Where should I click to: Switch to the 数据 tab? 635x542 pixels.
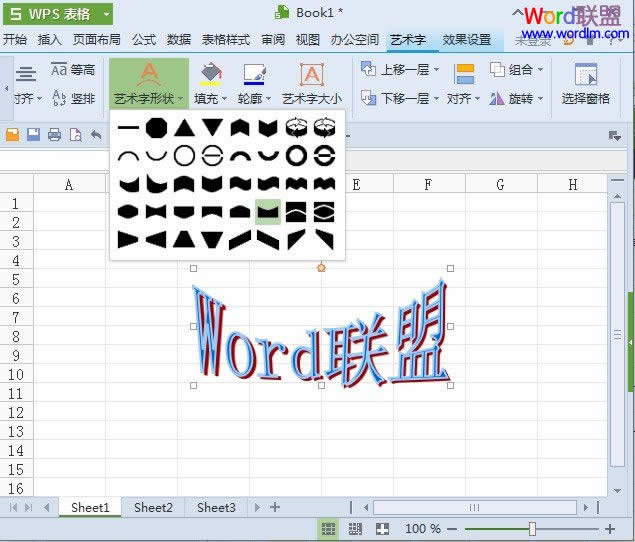pyautogui.click(x=179, y=39)
